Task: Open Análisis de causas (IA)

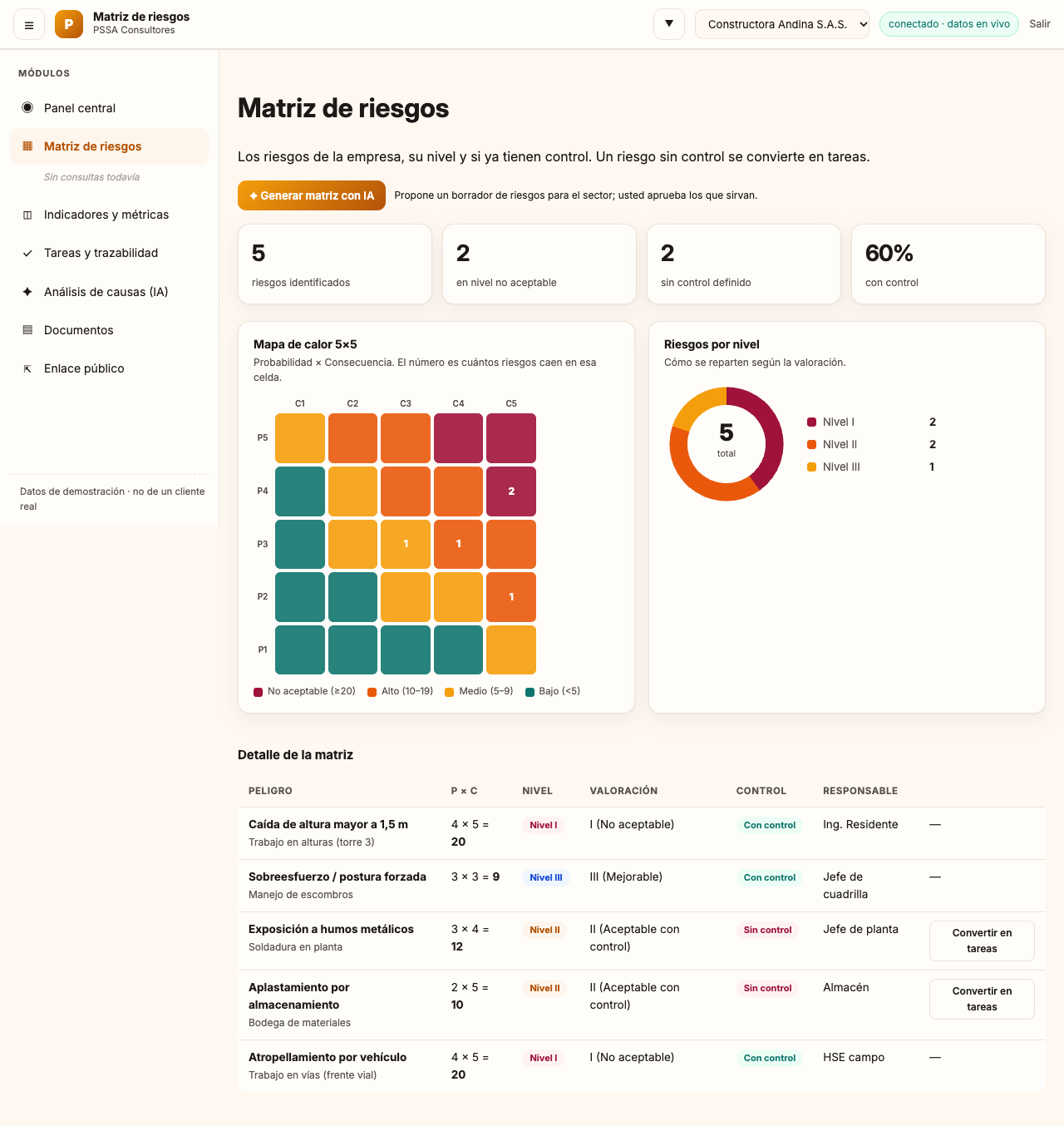Action: click(x=109, y=292)
